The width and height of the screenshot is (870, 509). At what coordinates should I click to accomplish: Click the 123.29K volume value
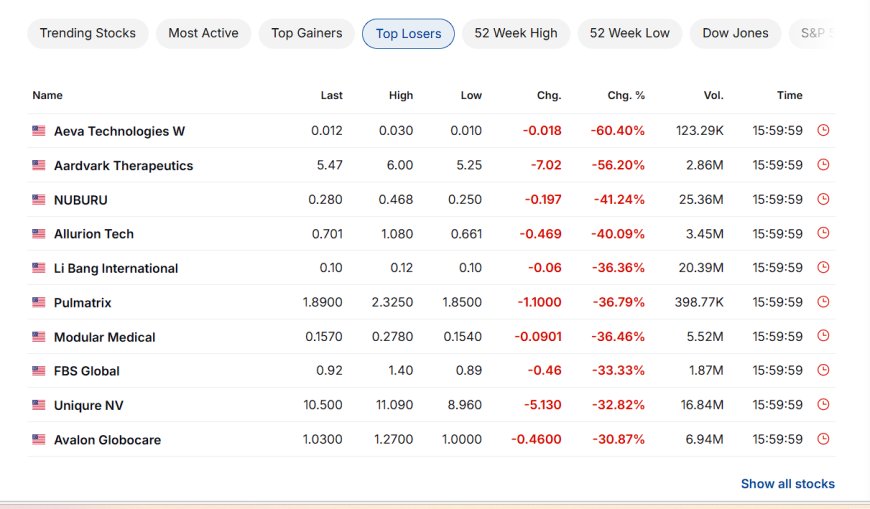click(x=700, y=131)
